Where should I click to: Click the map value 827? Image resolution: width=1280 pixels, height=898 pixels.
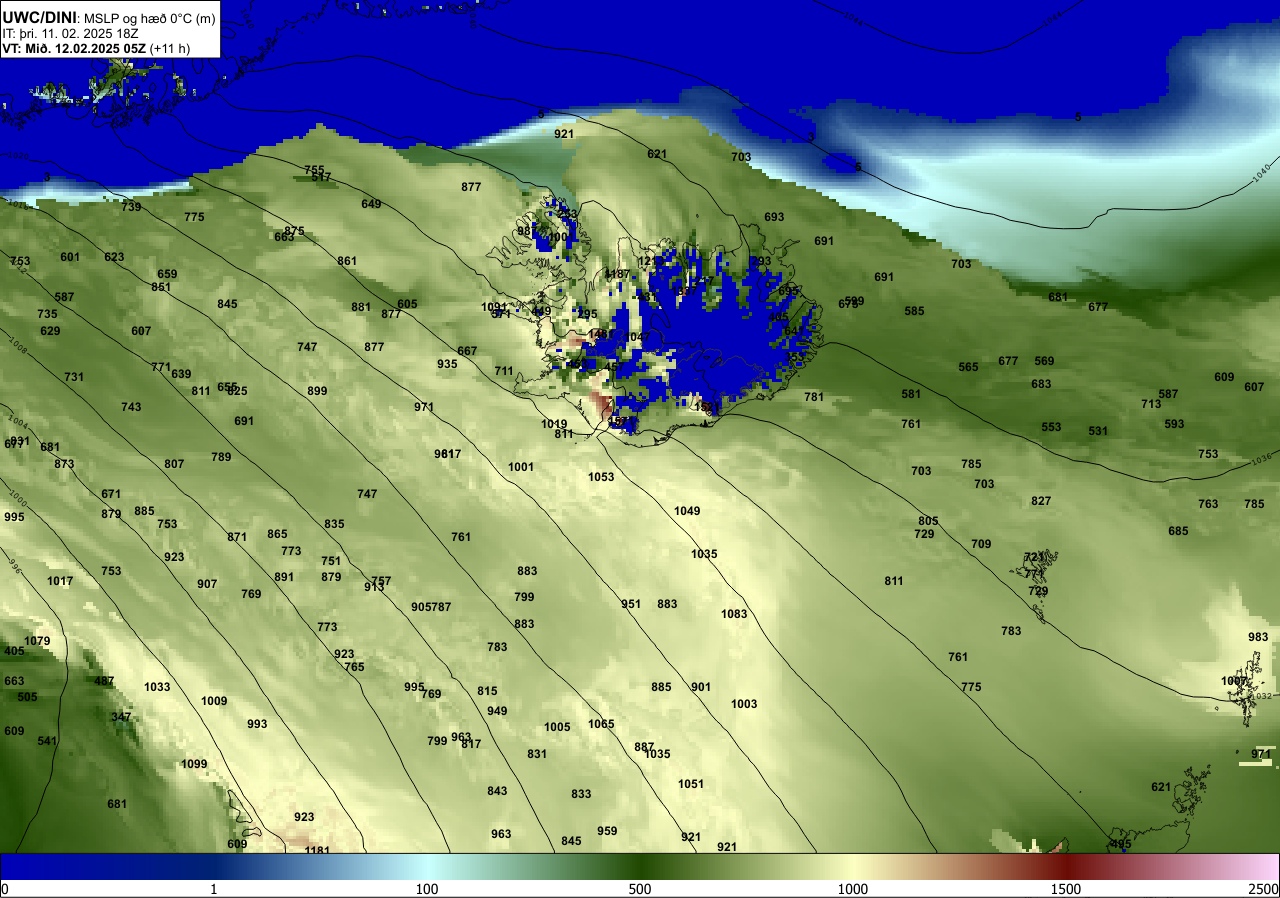(1041, 501)
